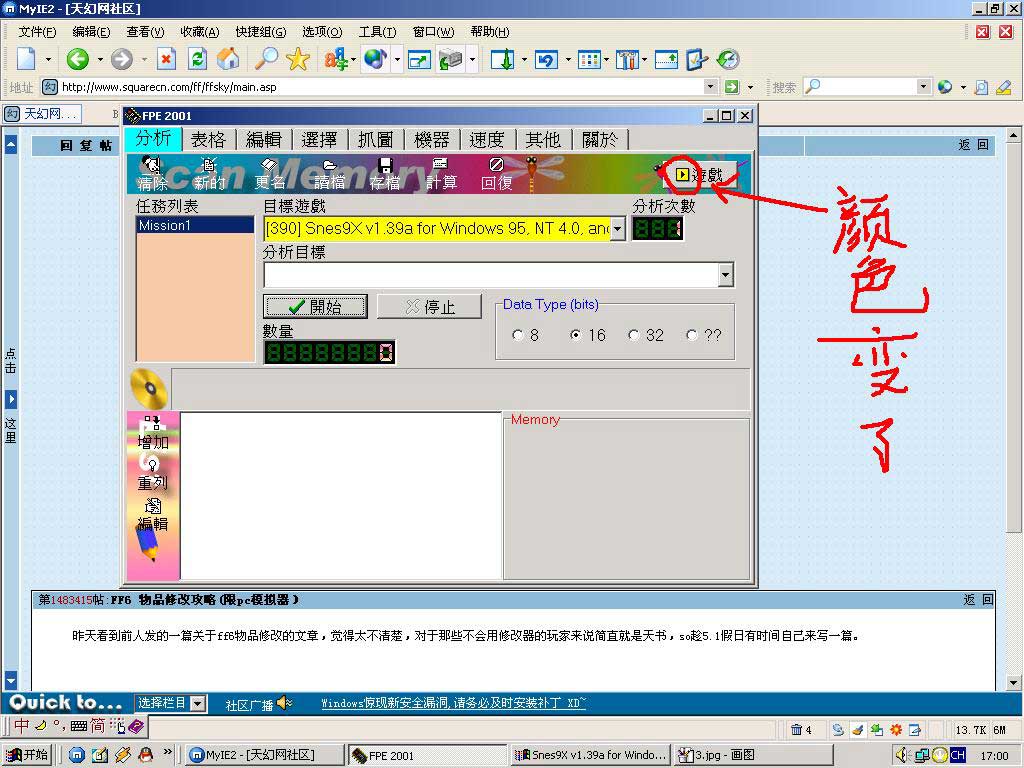Expand the Back button history dropdown arrow
Image resolution: width=1024 pixels, height=768 pixels.
point(100,59)
